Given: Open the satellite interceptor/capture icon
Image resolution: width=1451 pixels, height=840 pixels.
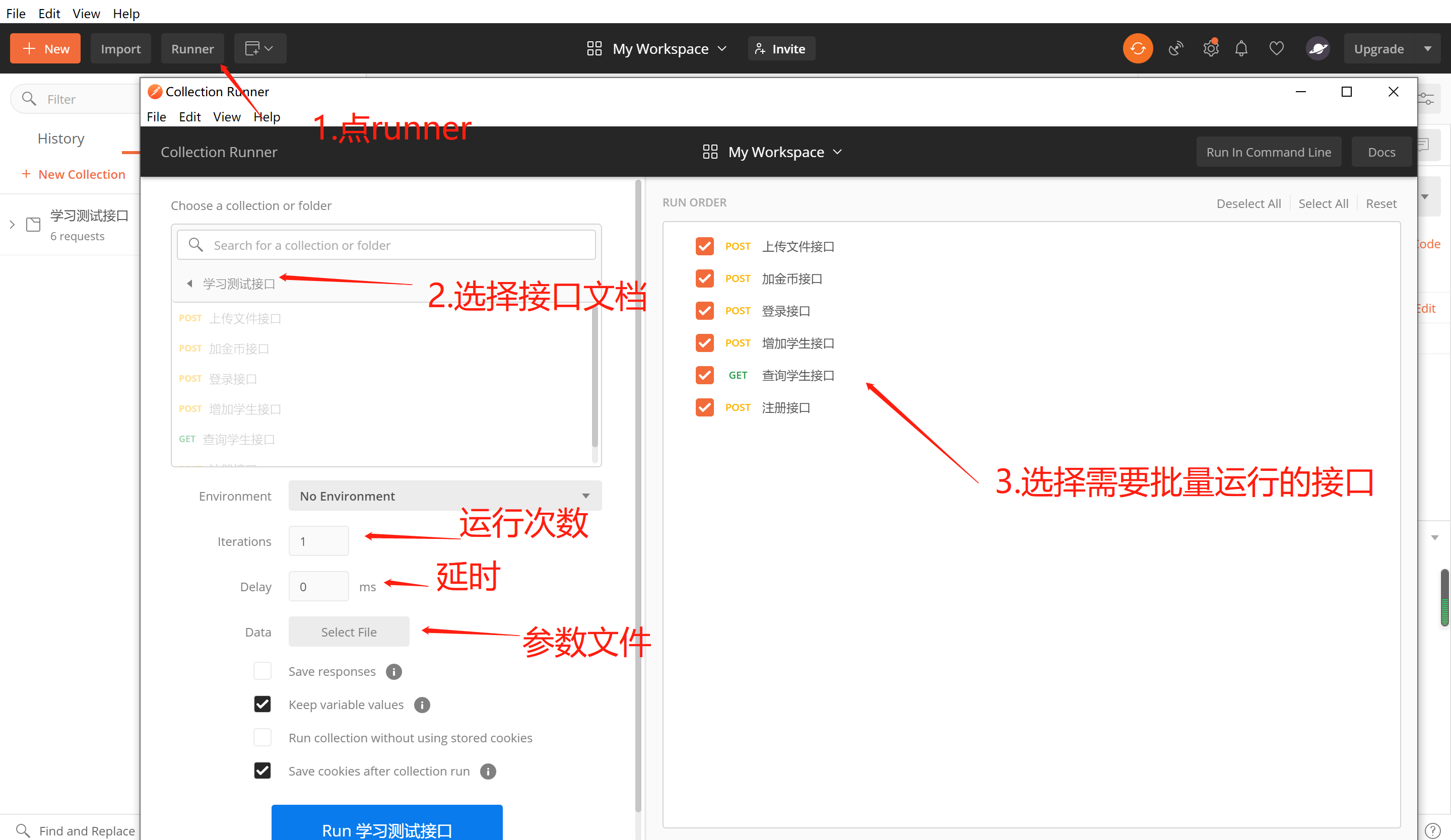Looking at the screenshot, I should point(1175,49).
